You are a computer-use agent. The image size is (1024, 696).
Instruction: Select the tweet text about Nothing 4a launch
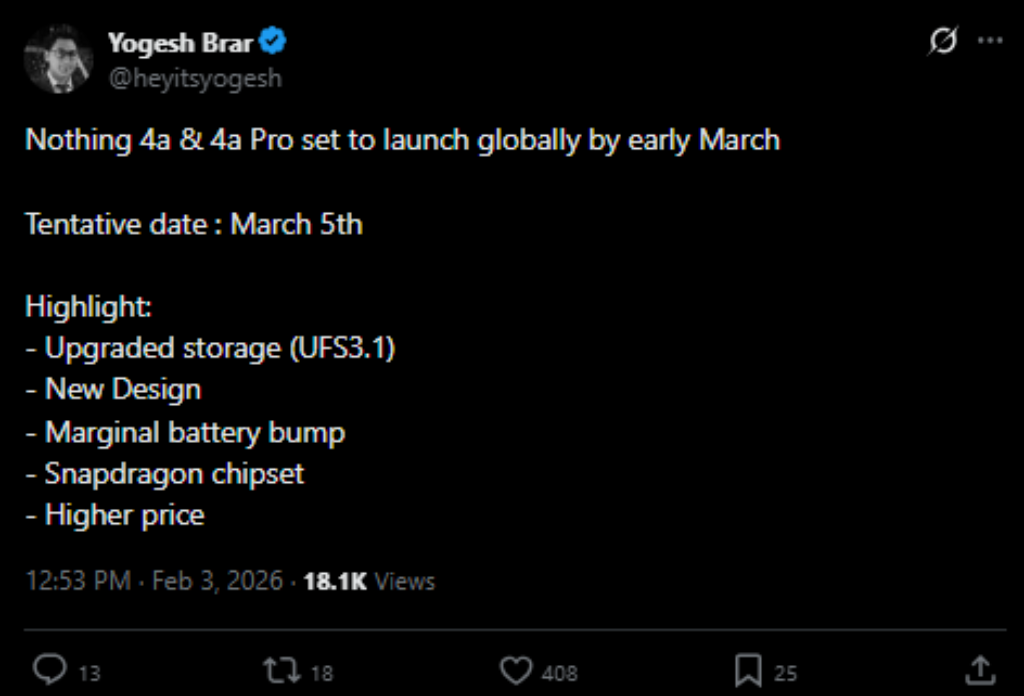pyautogui.click(x=400, y=140)
